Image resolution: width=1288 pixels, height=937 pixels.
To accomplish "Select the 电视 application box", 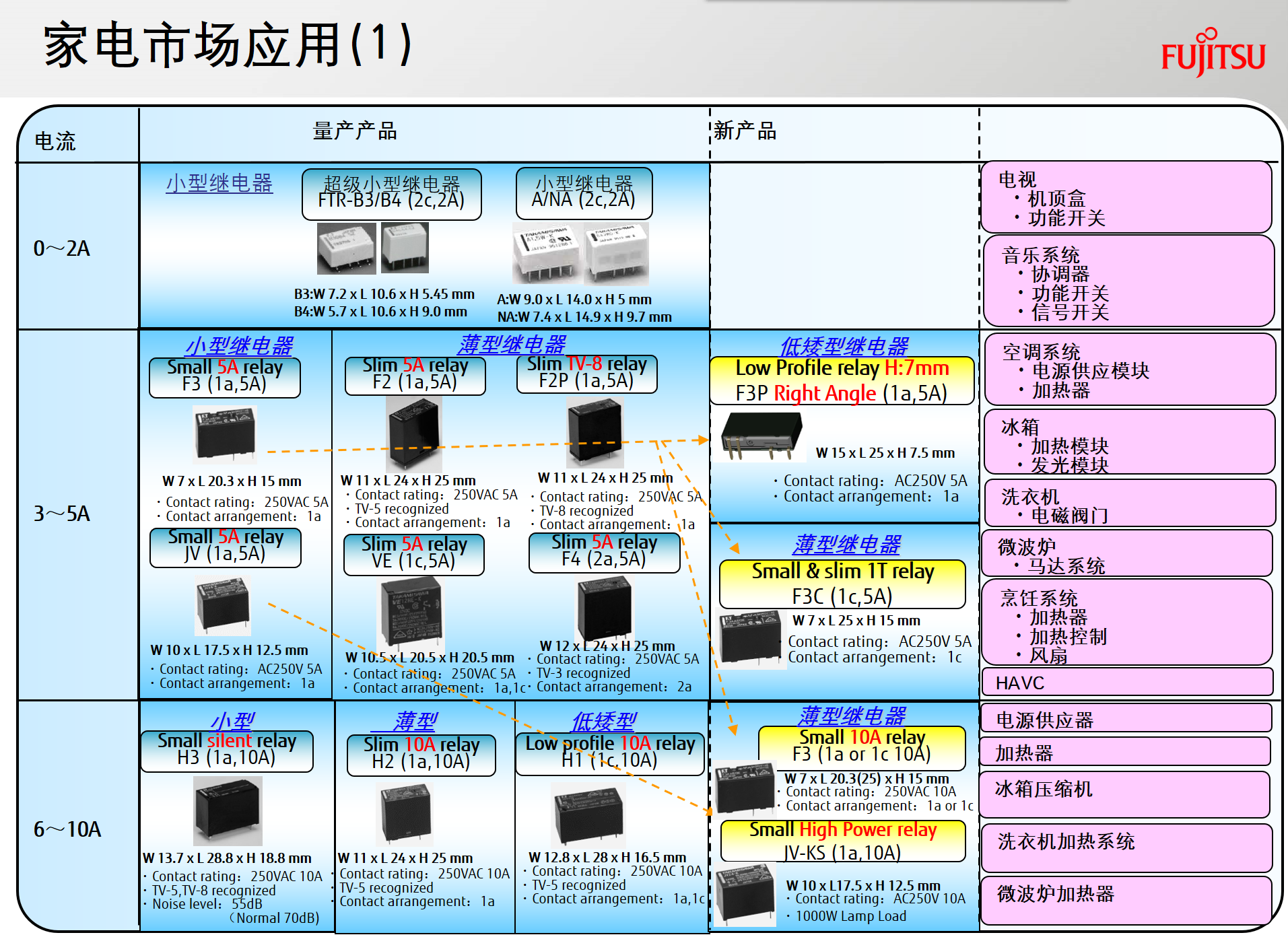I will pyautogui.click(x=1126, y=197).
